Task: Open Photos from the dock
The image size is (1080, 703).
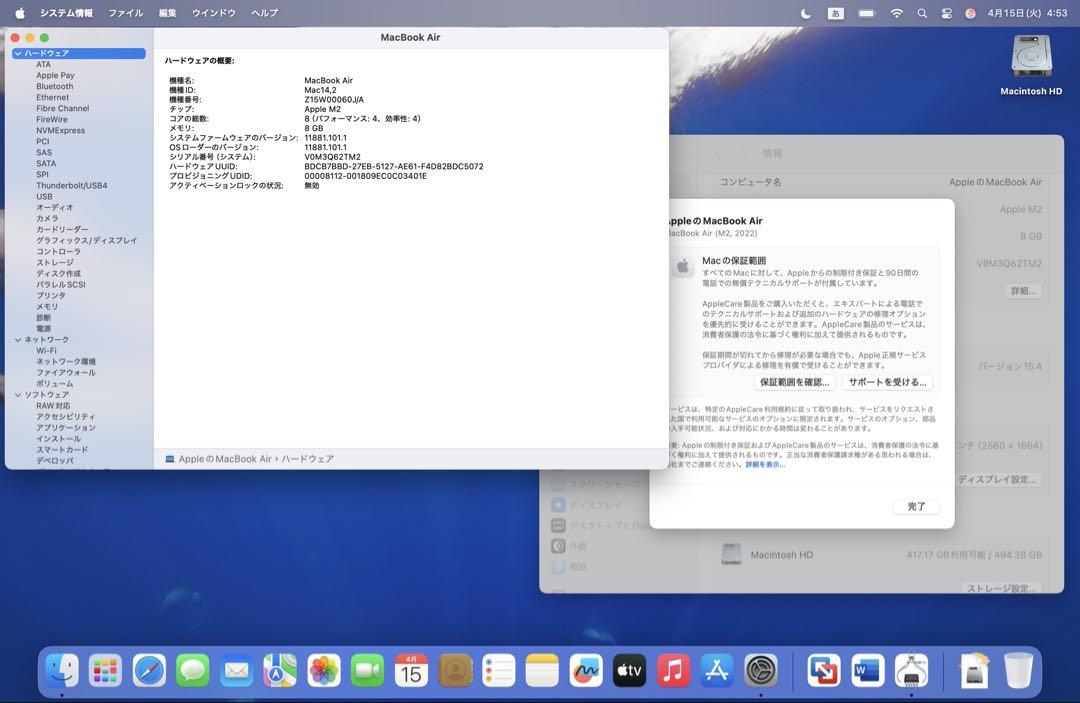Action: (x=324, y=671)
